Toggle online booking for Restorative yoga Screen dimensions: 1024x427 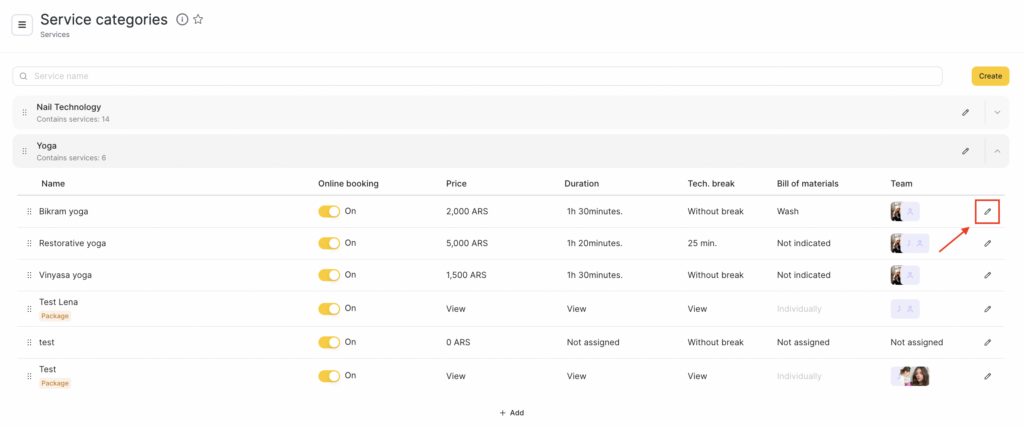click(329, 243)
